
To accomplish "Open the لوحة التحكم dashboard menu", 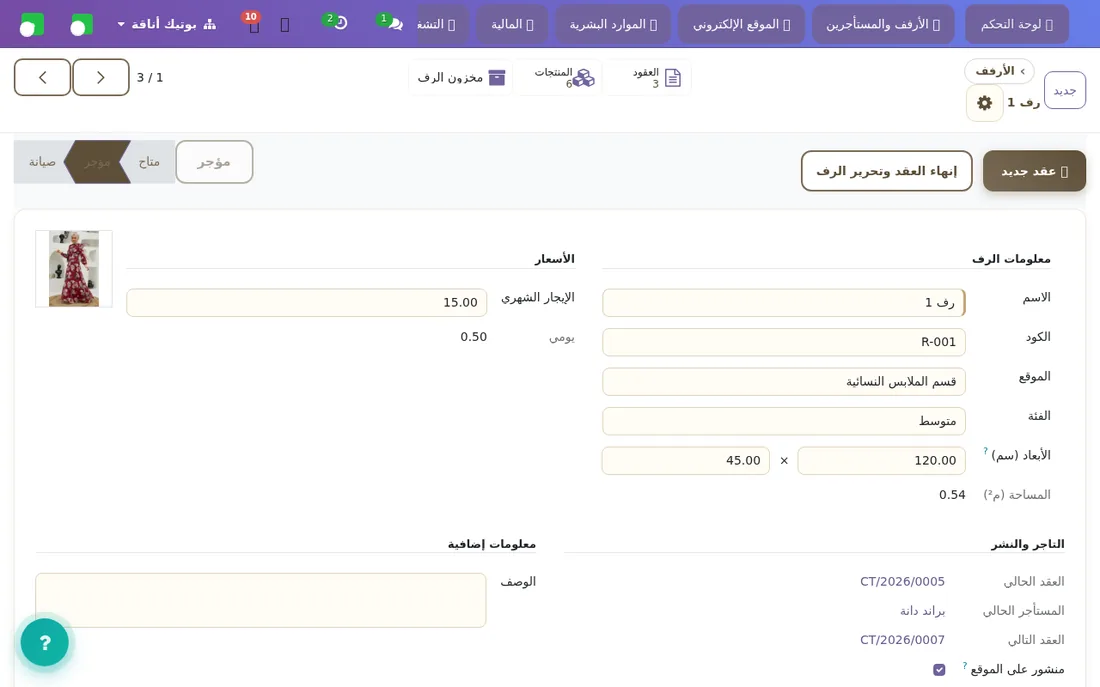I will click(1017, 24).
